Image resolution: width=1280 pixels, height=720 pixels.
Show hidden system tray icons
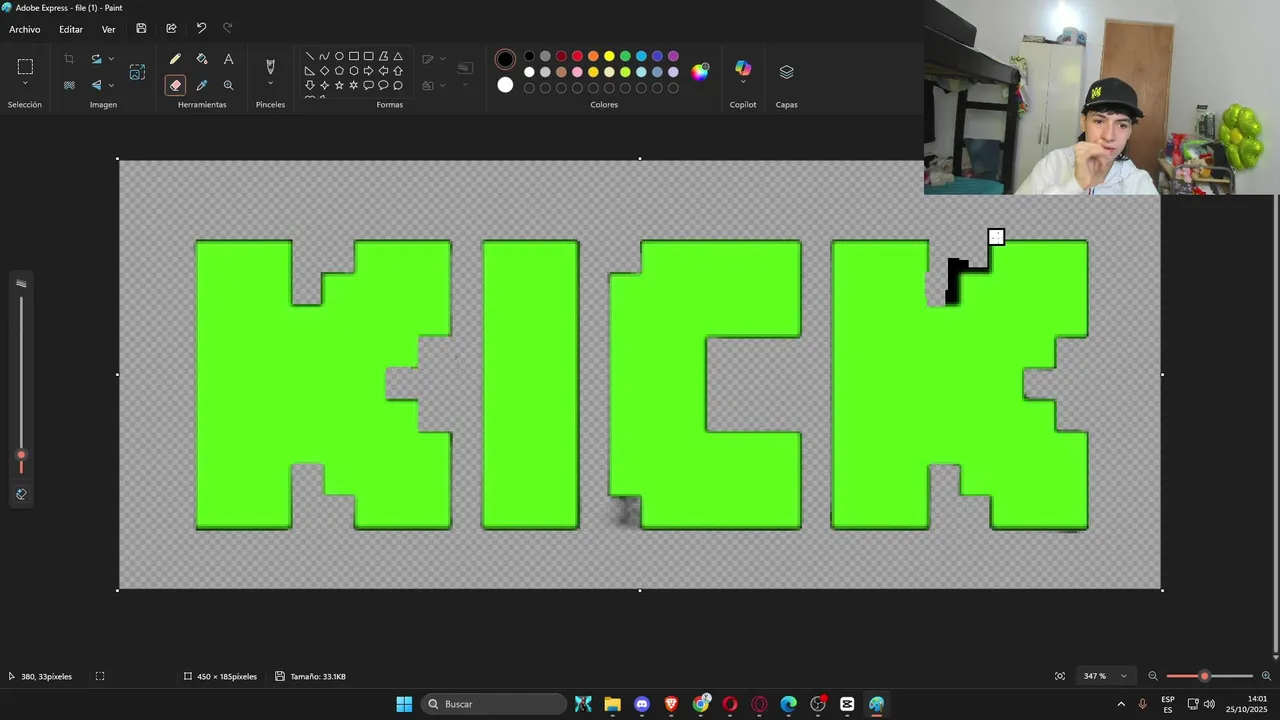click(x=1121, y=704)
